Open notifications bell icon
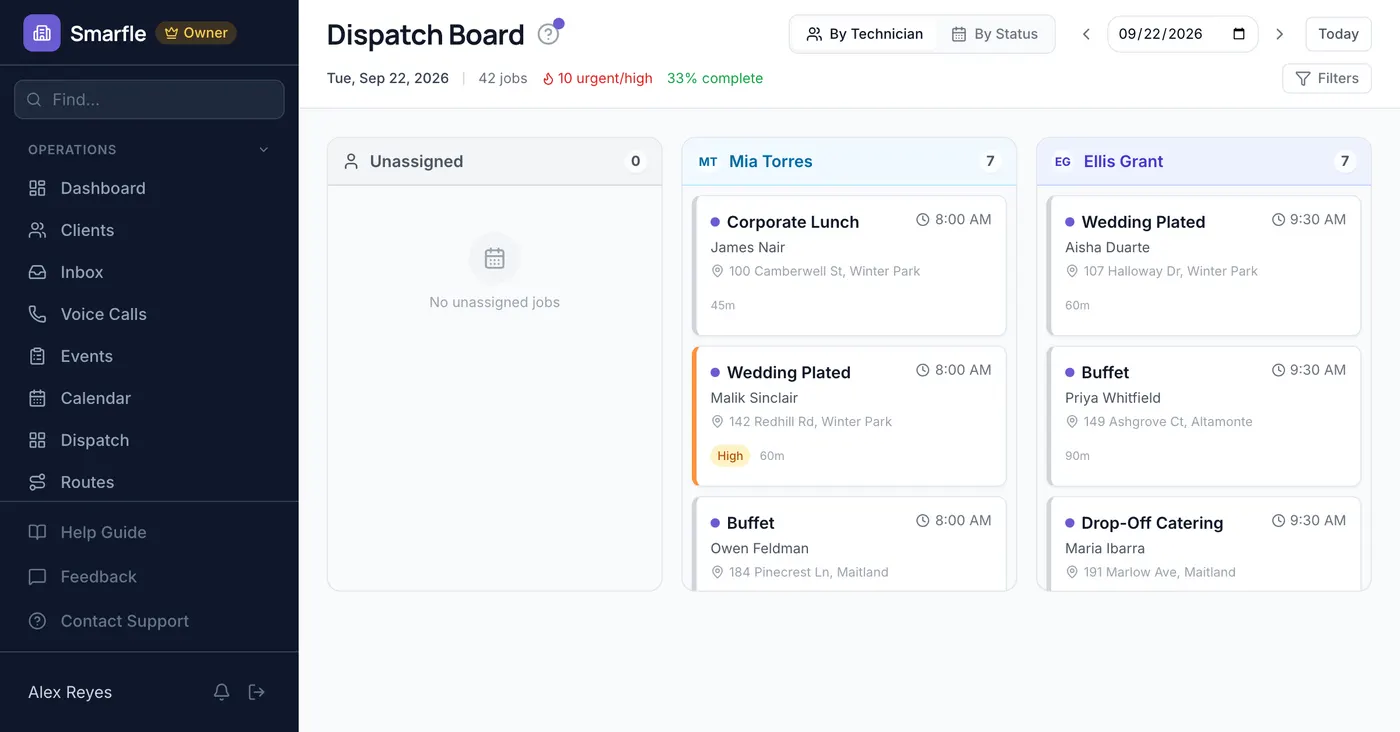The width and height of the screenshot is (1400, 732). (x=222, y=692)
